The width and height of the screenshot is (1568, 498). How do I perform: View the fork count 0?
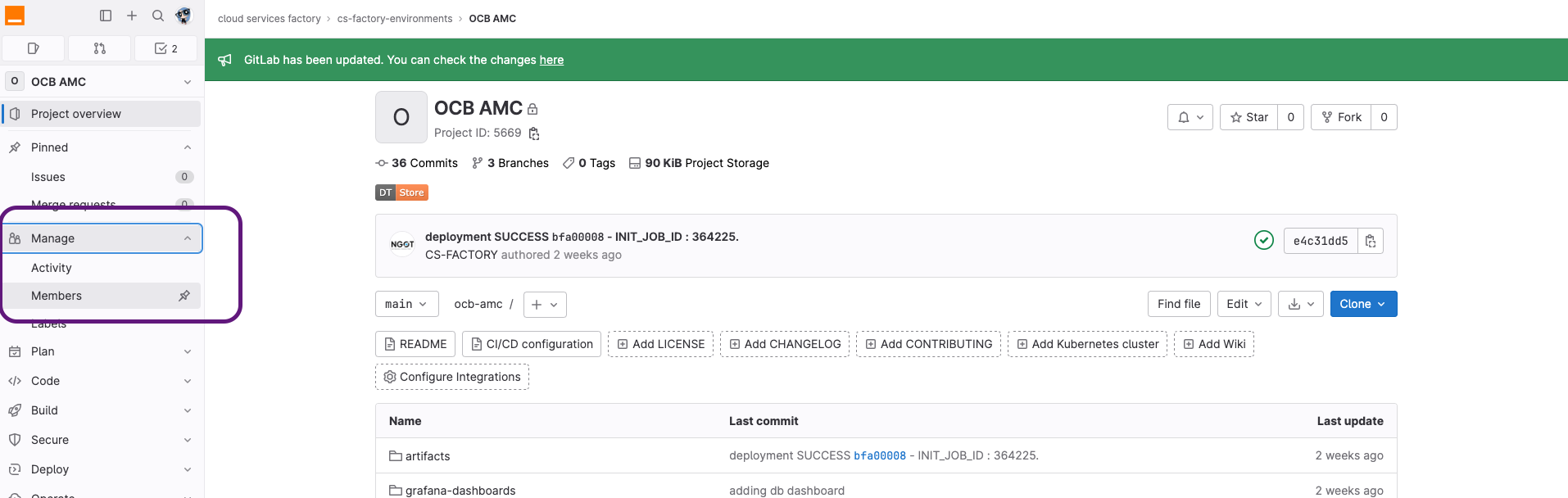pos(1384,117)
